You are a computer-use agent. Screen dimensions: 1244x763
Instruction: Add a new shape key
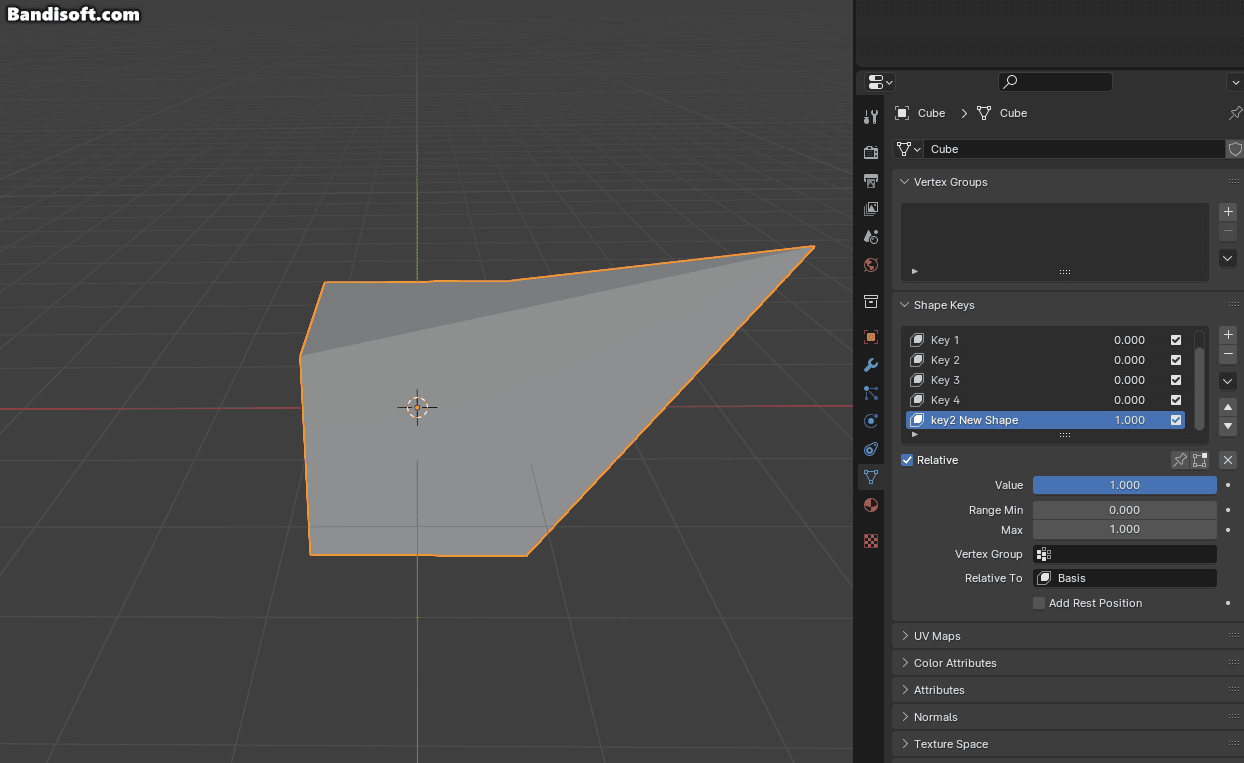pyautogui.click(x=1229, y=335)
